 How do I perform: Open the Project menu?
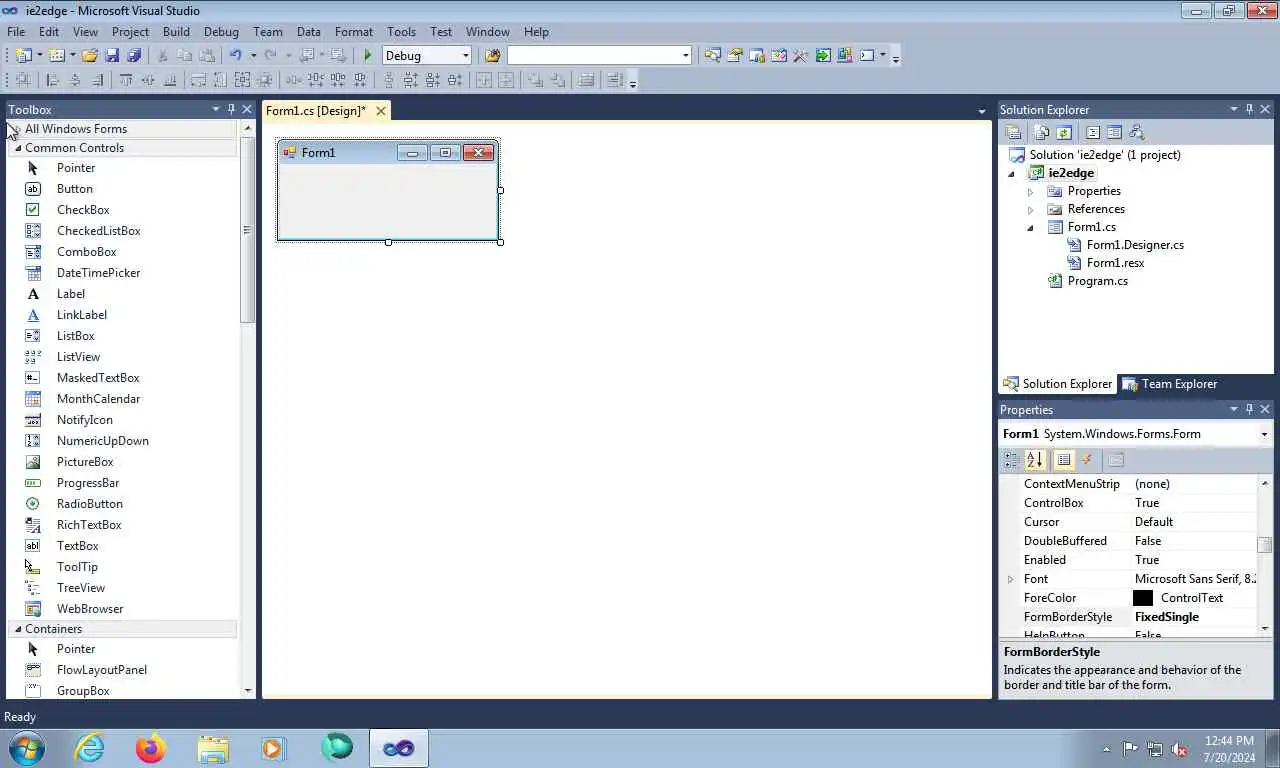tap(130, 32)
